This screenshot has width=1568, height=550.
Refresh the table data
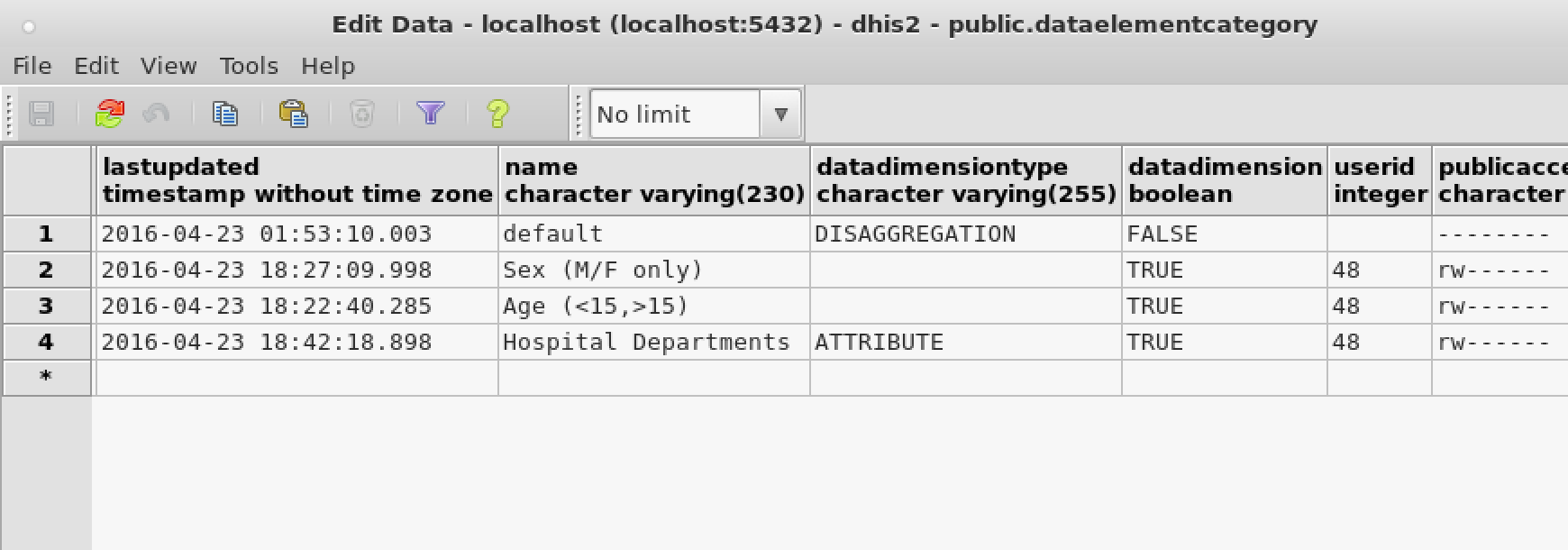coord(110,115)
